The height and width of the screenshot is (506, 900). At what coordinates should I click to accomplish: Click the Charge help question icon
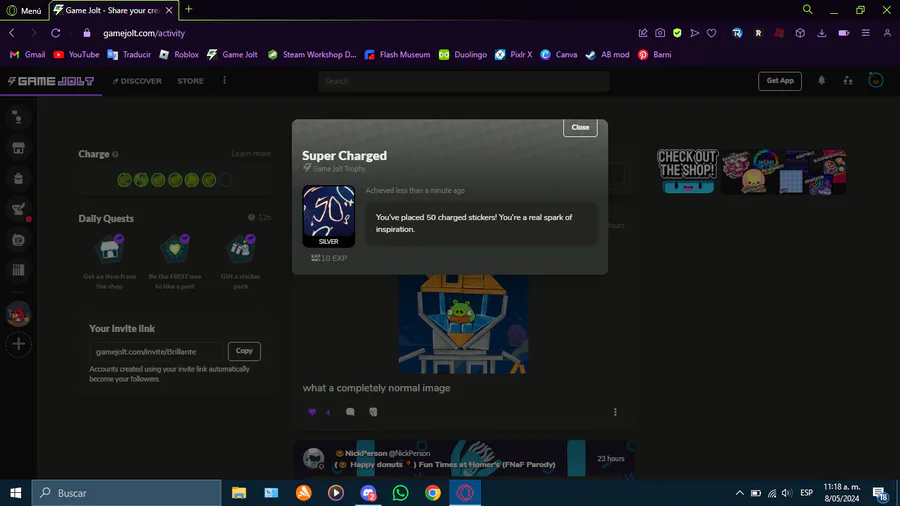[115, 154]
